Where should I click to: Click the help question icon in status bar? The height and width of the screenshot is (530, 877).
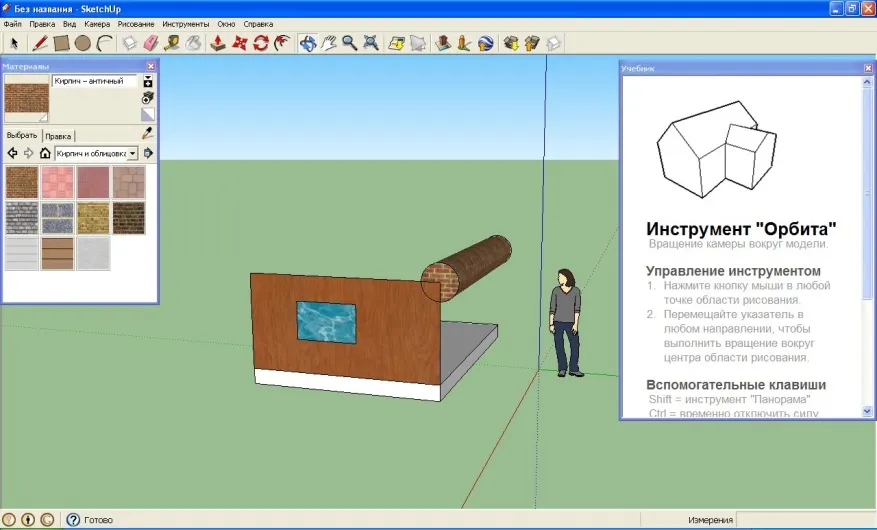(x=73, y=520)
